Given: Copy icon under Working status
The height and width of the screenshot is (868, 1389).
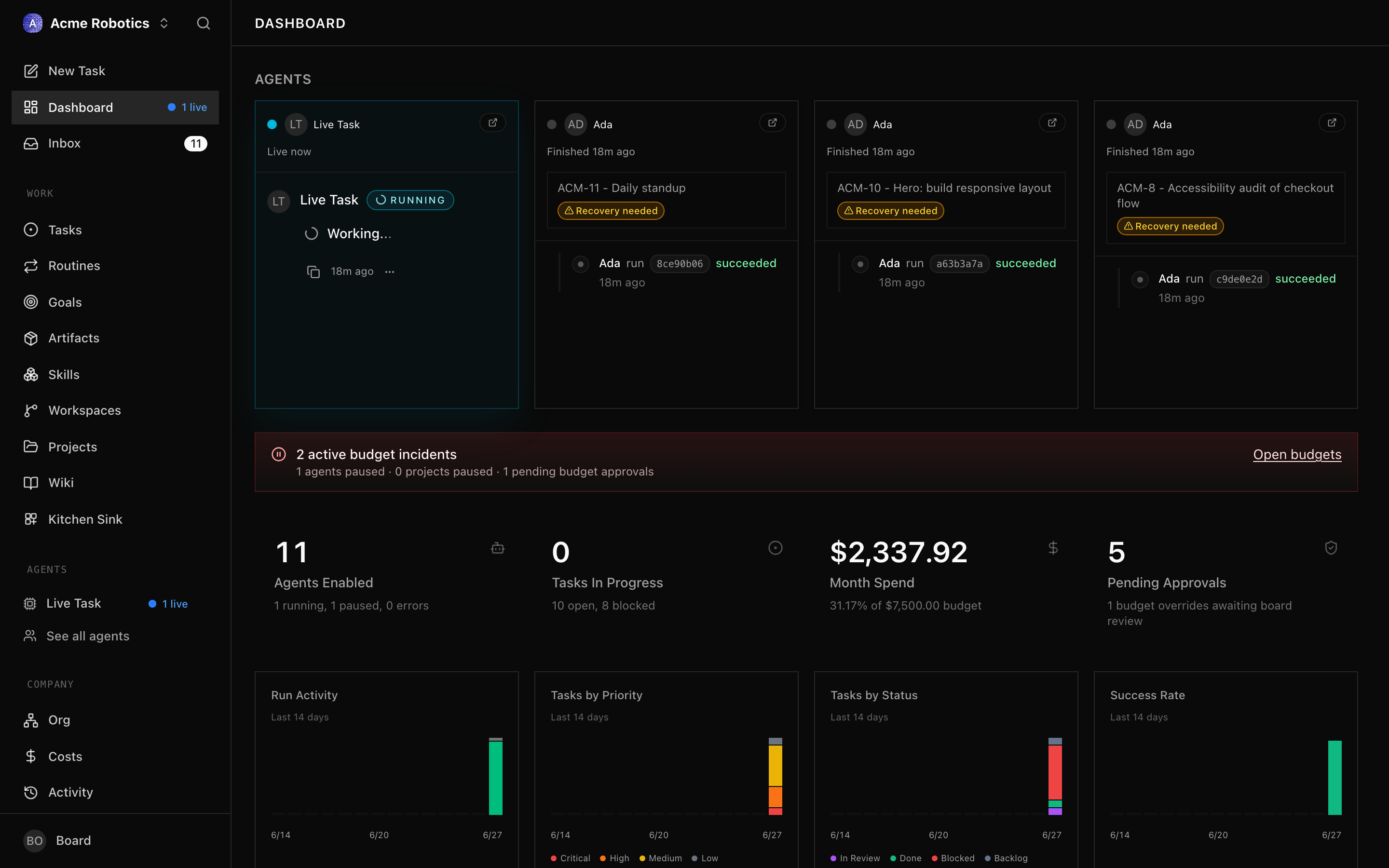Looking at the screenshot, I should pos(313,271).
